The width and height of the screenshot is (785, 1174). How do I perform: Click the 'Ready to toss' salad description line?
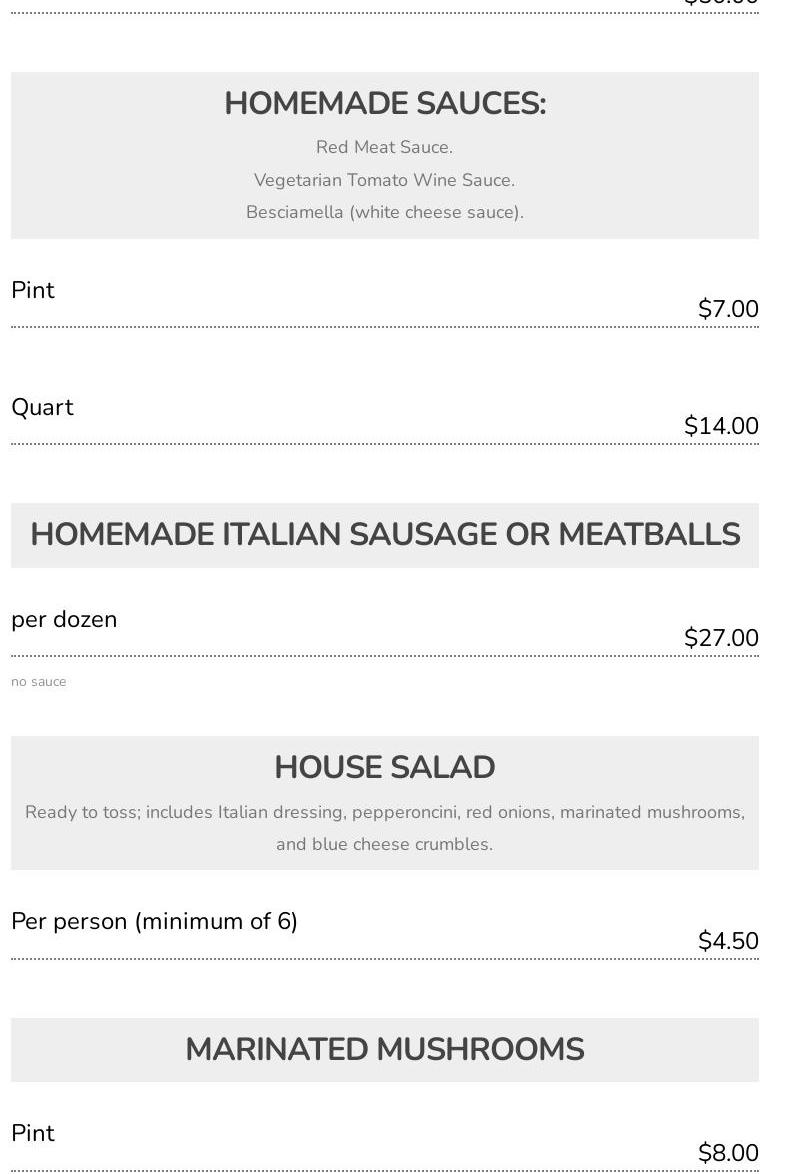pos(385,812)
